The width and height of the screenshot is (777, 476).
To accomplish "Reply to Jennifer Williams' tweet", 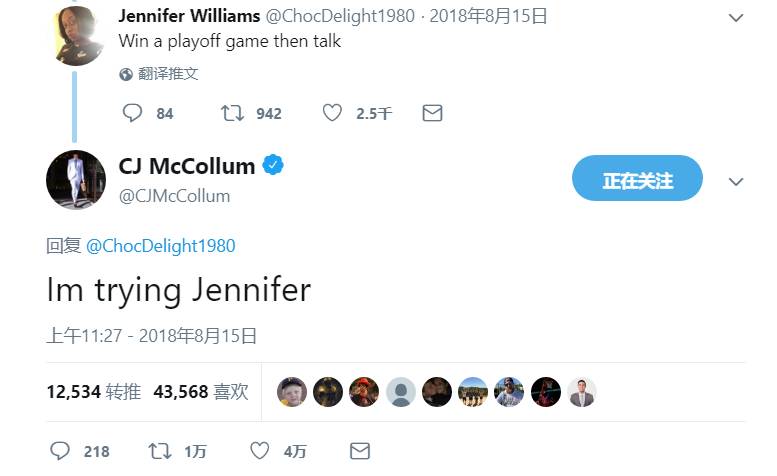I will click(133, 113).
